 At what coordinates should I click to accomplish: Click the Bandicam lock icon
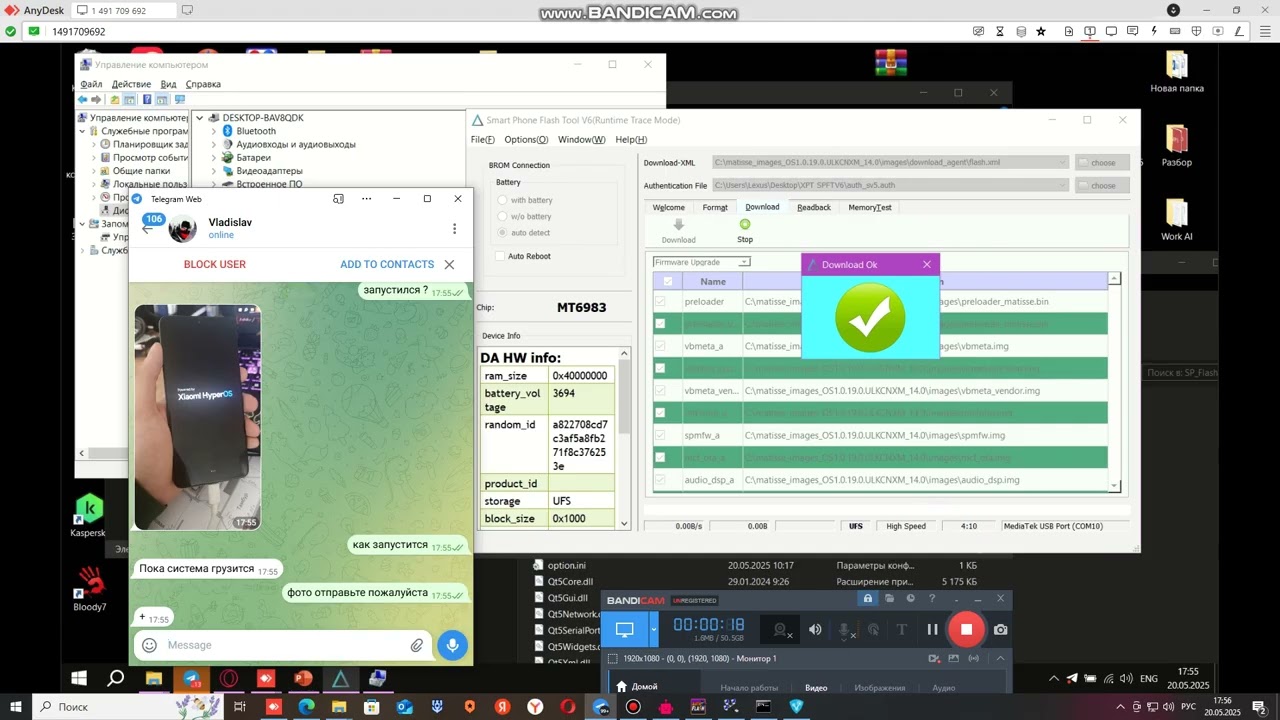[x=867, y=599]
